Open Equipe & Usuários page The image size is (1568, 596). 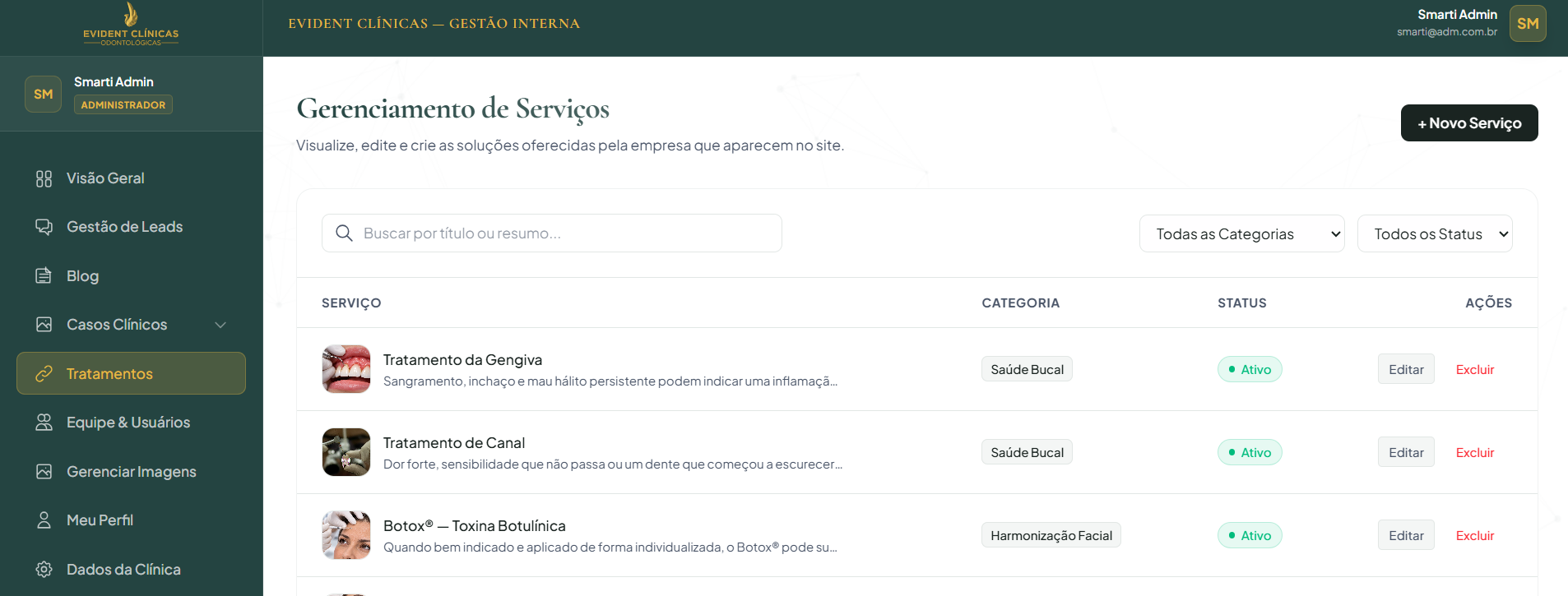pos(131,423)
